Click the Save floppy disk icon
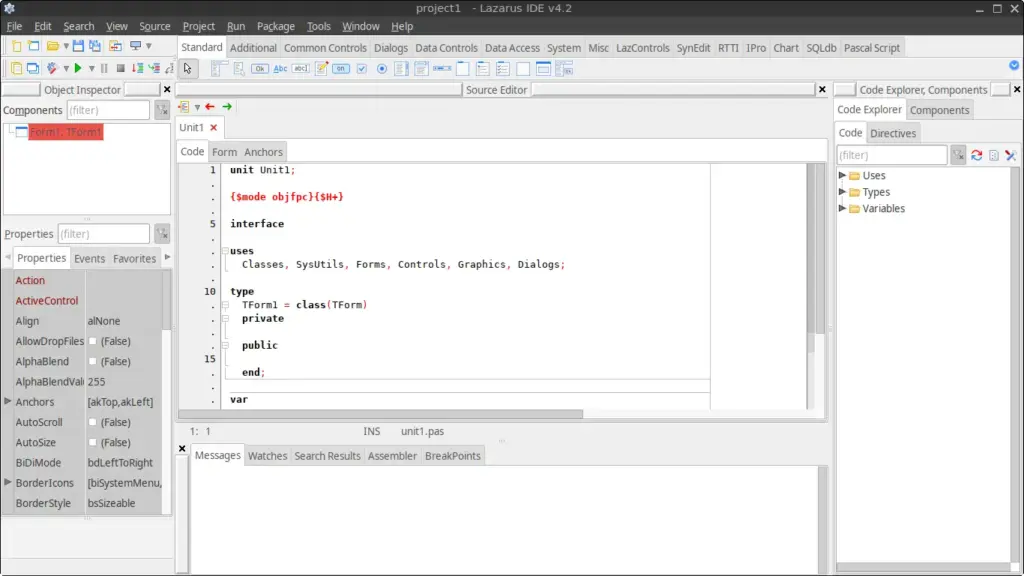The image size is (1024, 576). [x=78, y=46]
